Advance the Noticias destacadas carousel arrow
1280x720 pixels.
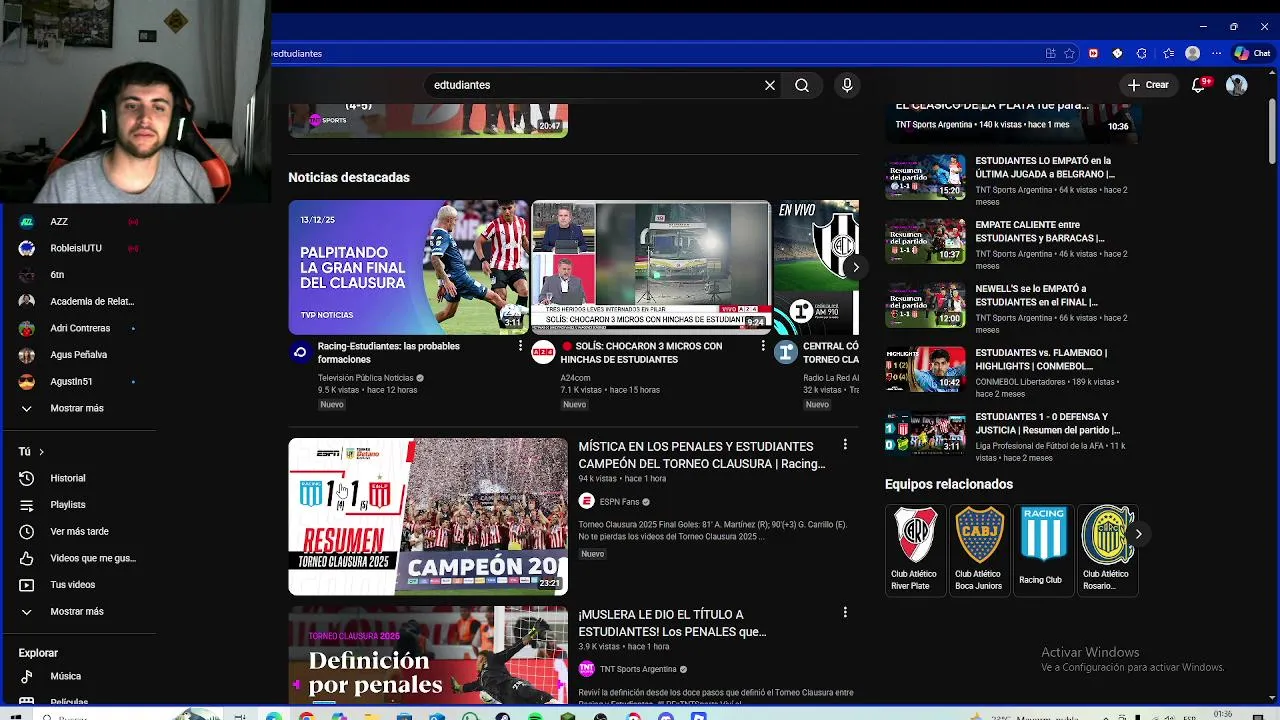[x=855, y=267]
